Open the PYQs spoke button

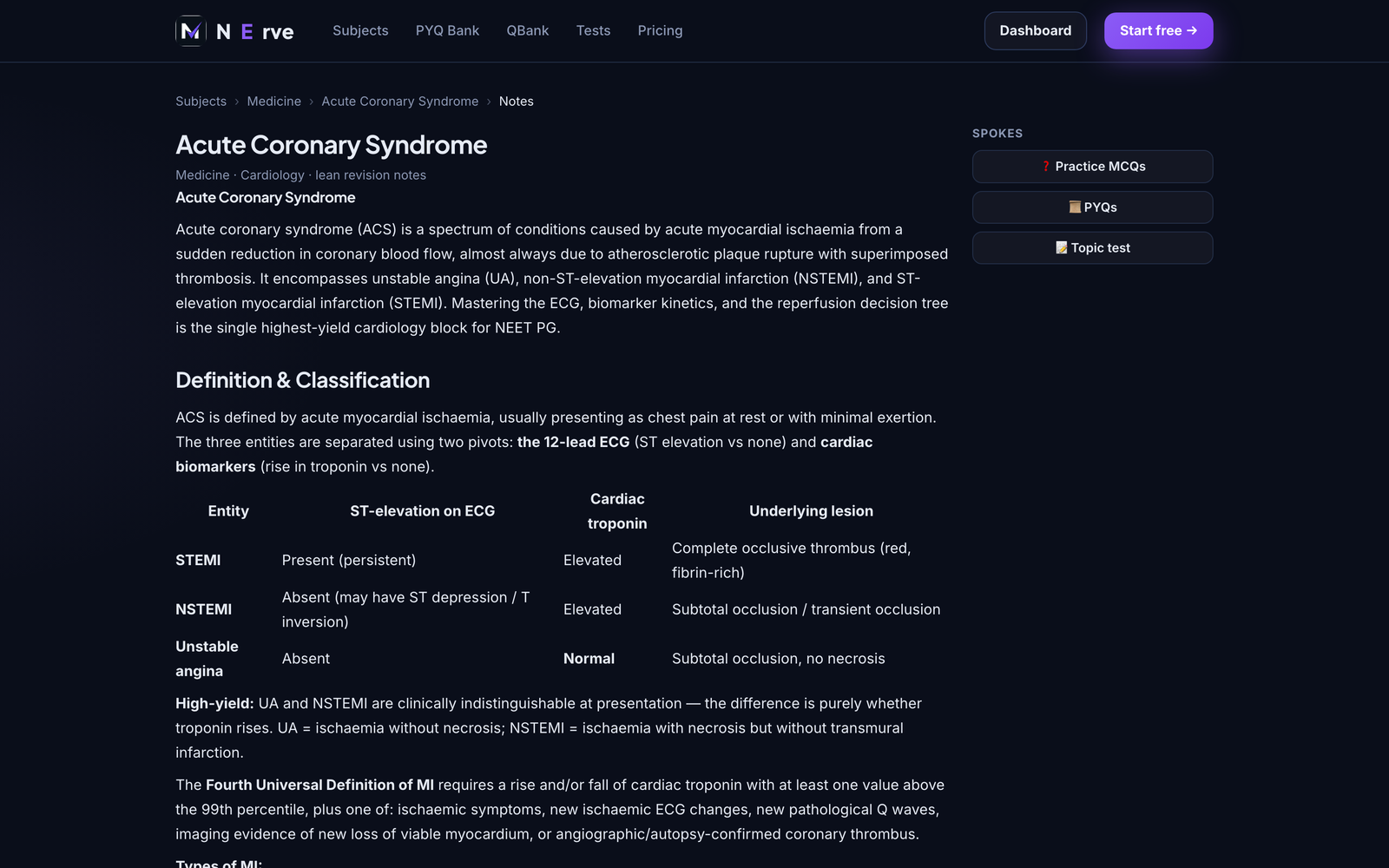point(1092,207)
